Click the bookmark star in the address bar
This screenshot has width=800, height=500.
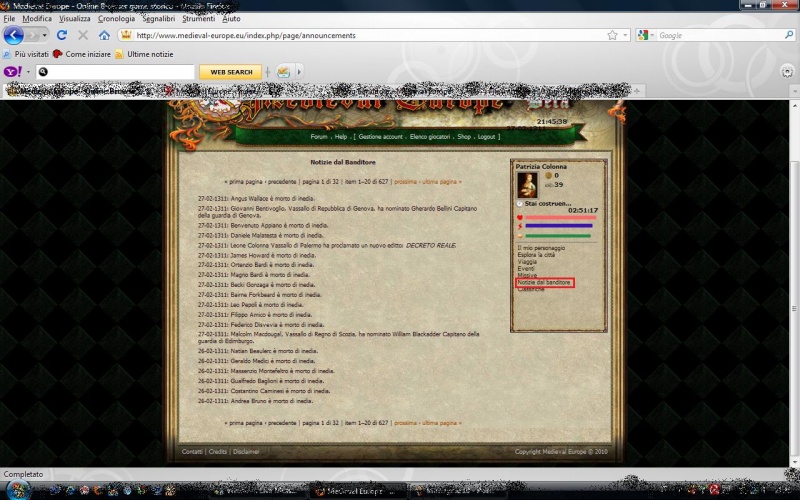[x=611, y=35]
